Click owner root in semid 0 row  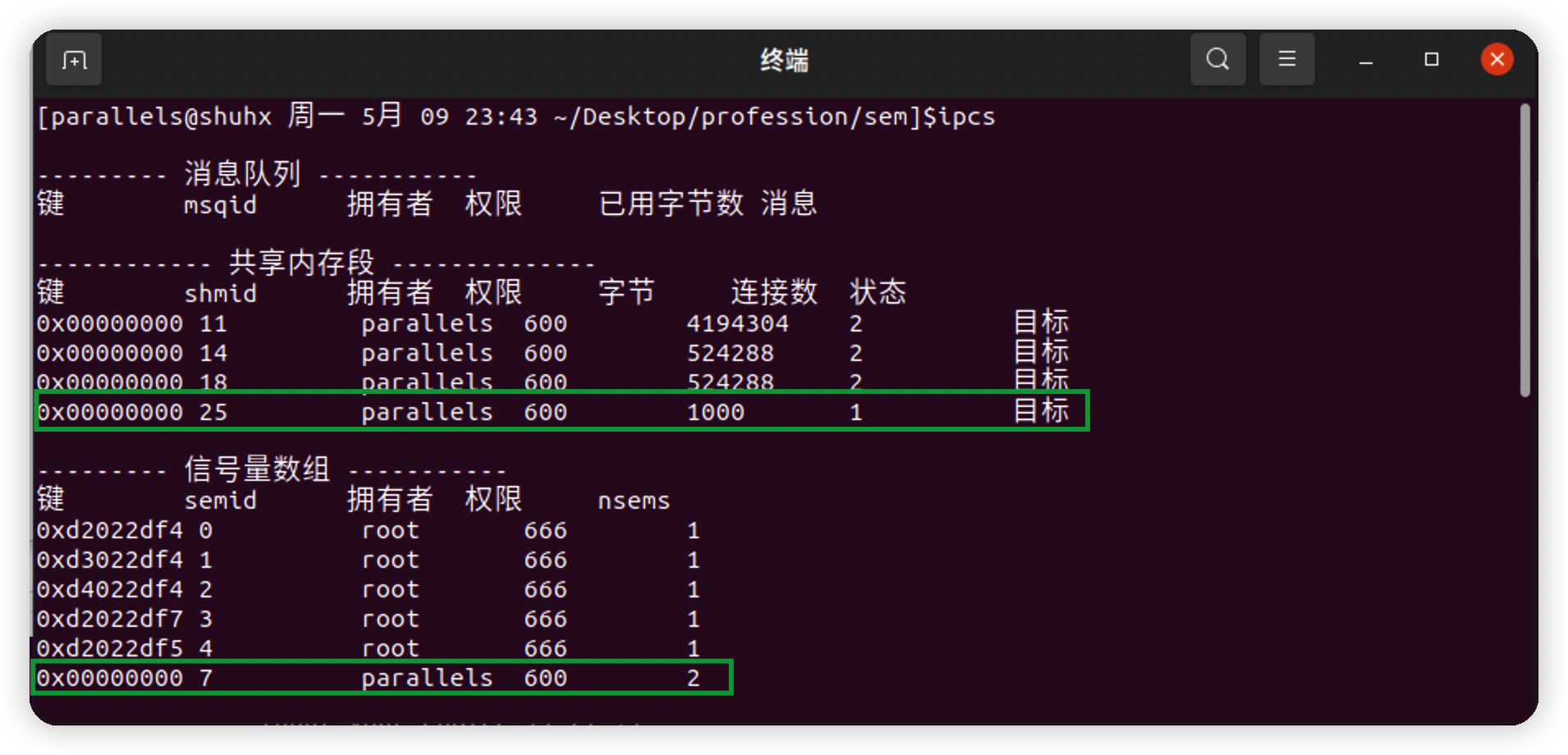pos(390,530)
